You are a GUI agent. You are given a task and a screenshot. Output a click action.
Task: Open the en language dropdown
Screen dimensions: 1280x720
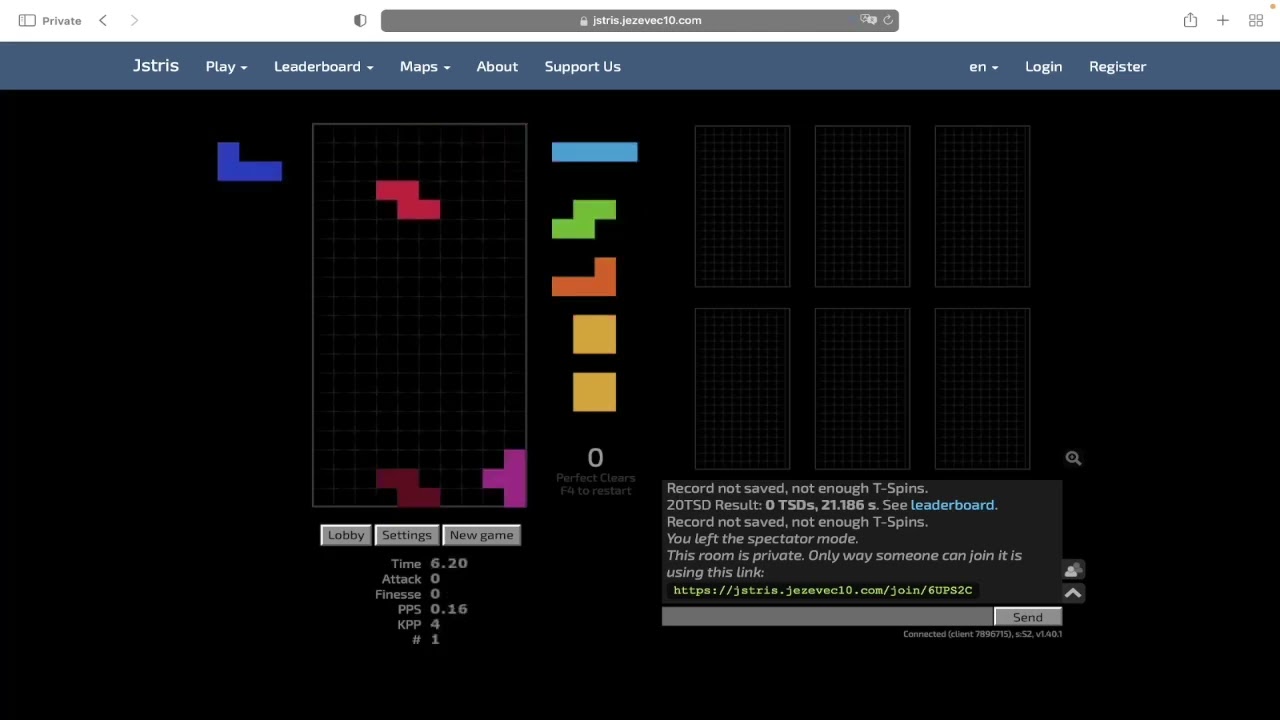tap(983, 66)
